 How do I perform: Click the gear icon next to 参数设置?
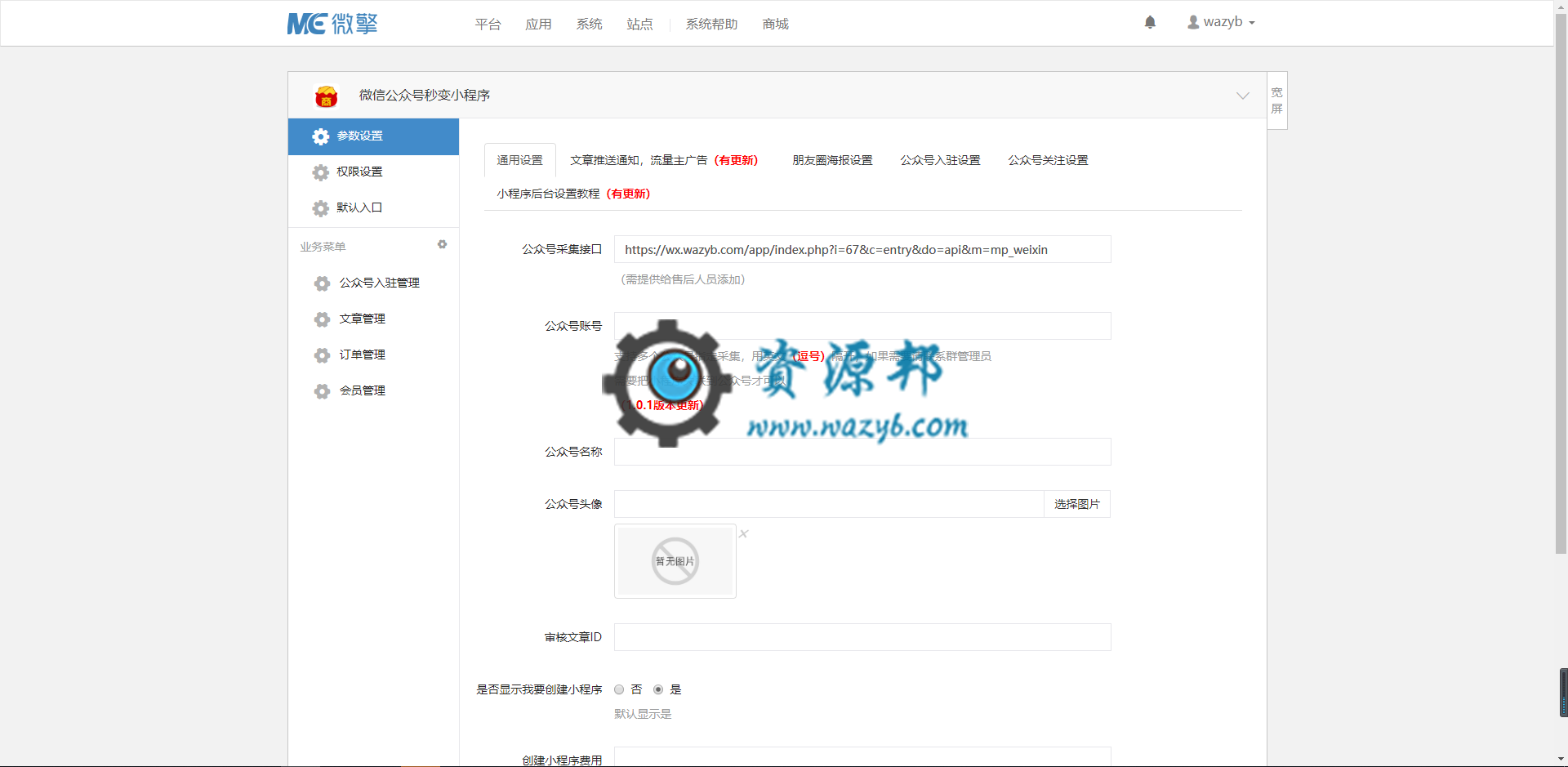pyautogui.click(x=321, y=136)
